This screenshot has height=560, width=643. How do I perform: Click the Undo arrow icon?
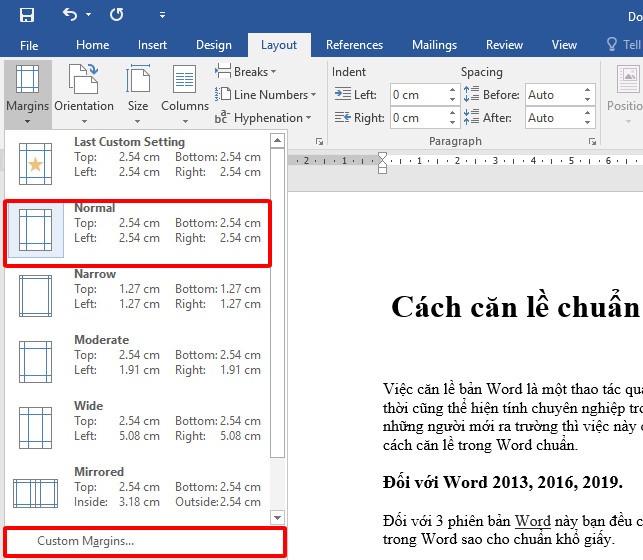pos(70,15)
